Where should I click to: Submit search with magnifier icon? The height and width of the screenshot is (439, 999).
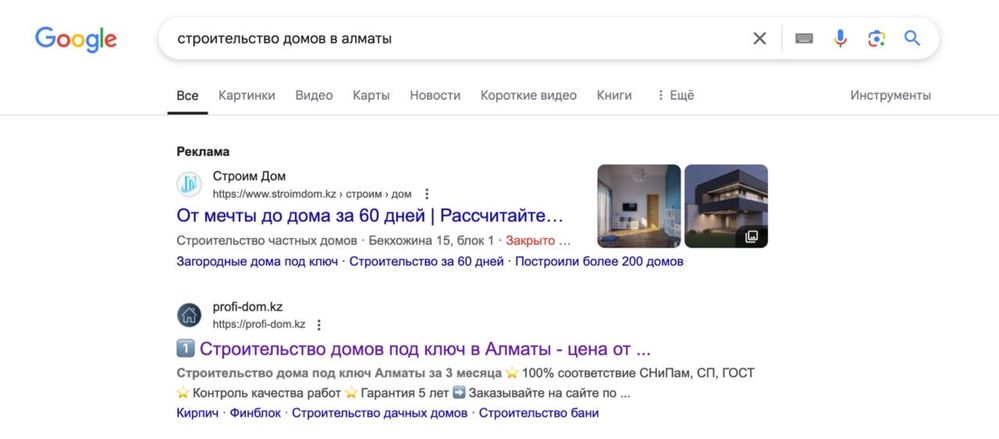pyautogui.click(x=912, y=39)
